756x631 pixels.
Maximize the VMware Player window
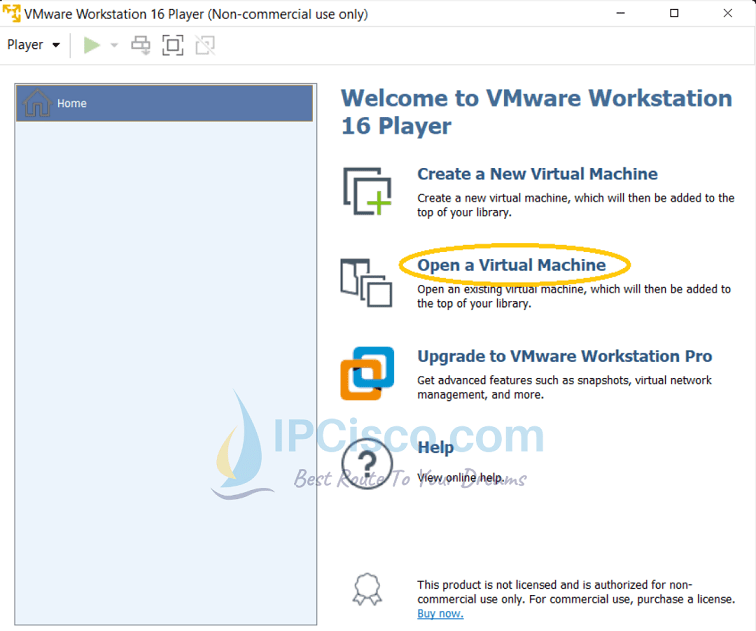click(674, 13)
